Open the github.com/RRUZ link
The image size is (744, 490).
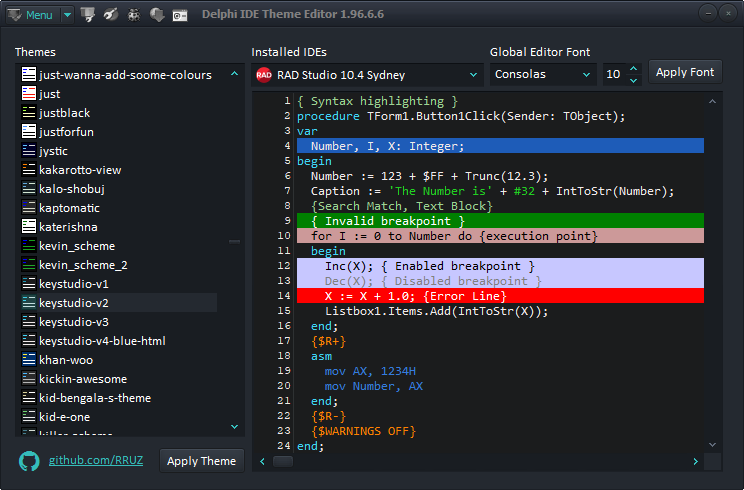(96, 460)
